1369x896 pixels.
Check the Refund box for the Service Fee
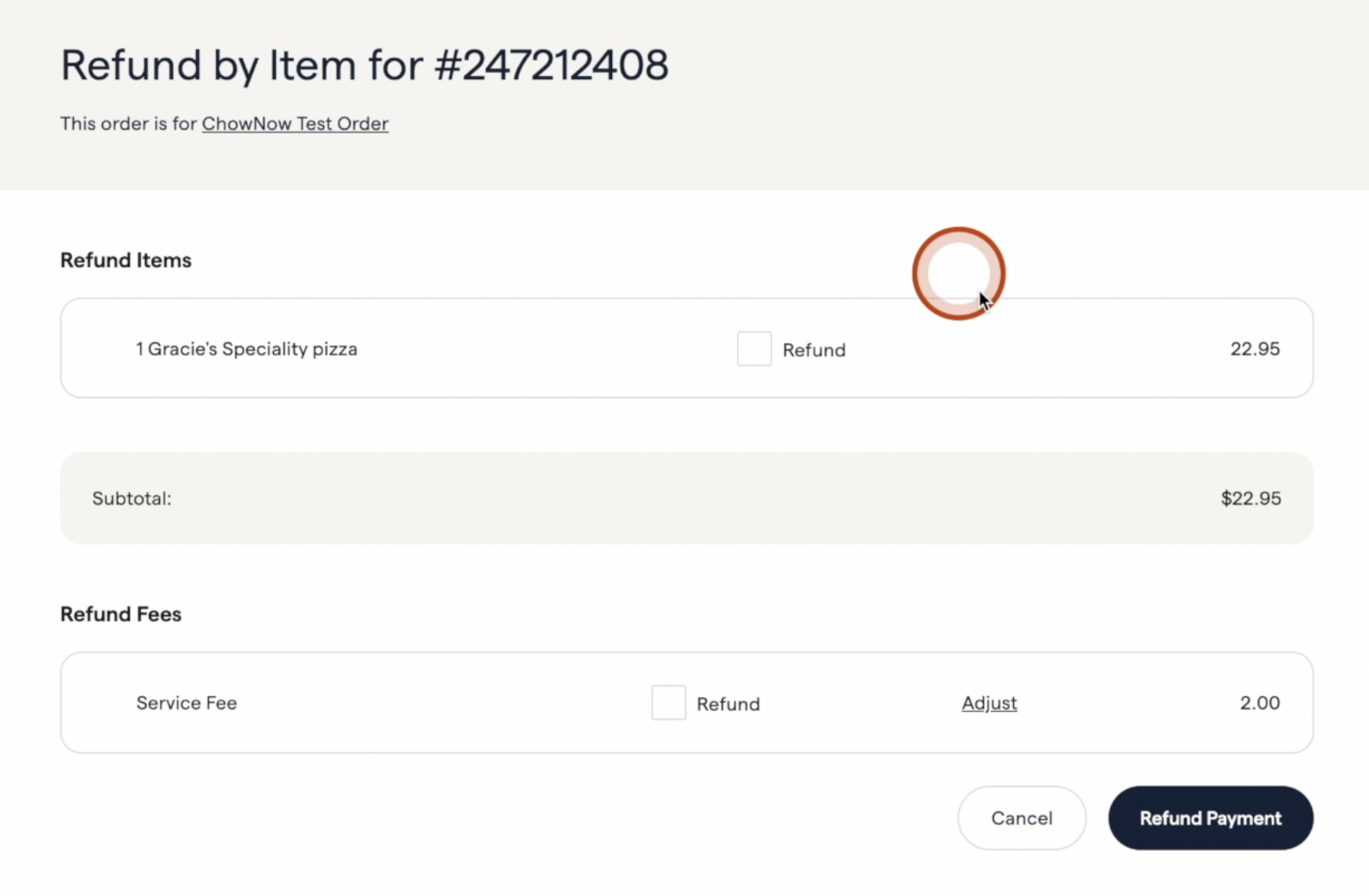[x=668, y=702]
